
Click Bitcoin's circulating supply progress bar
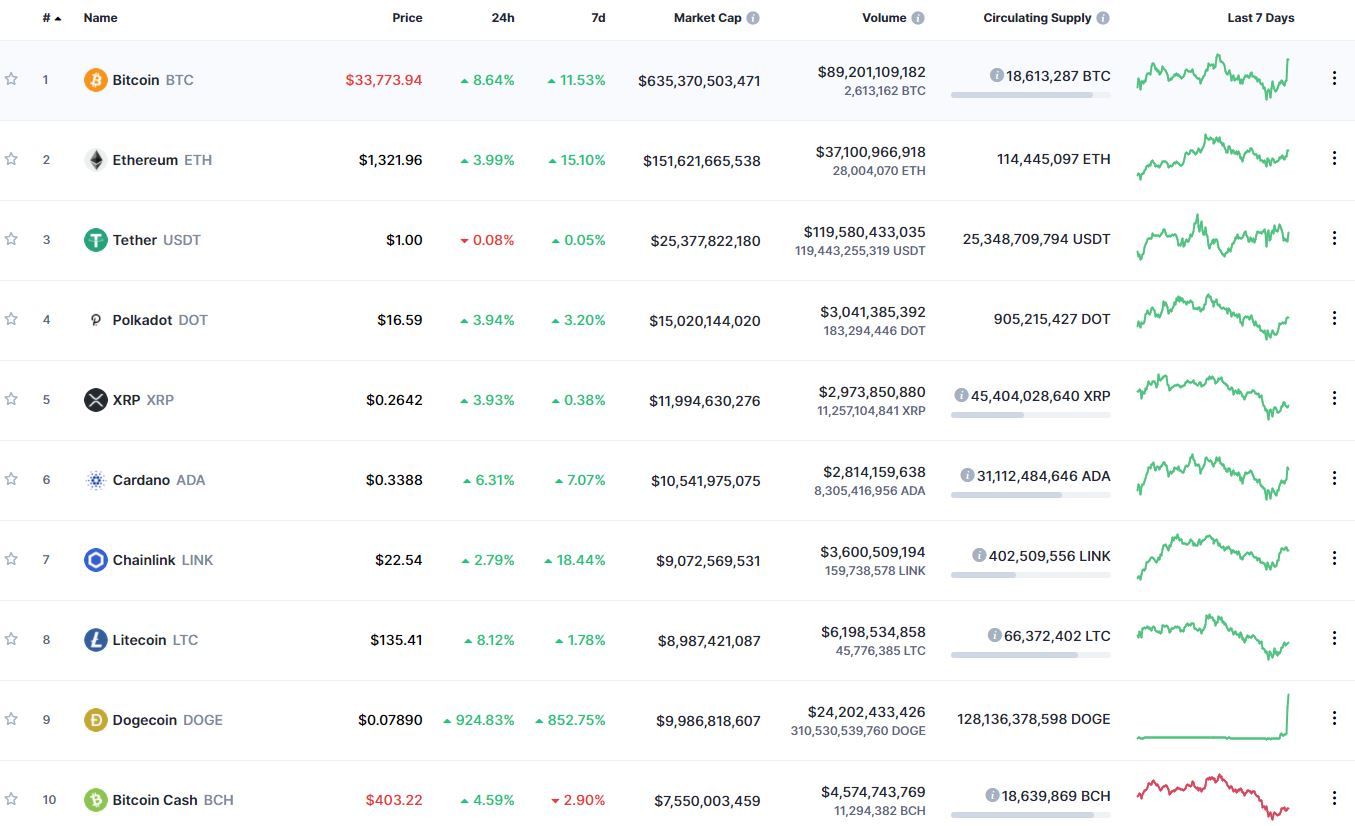[1030, 95]
